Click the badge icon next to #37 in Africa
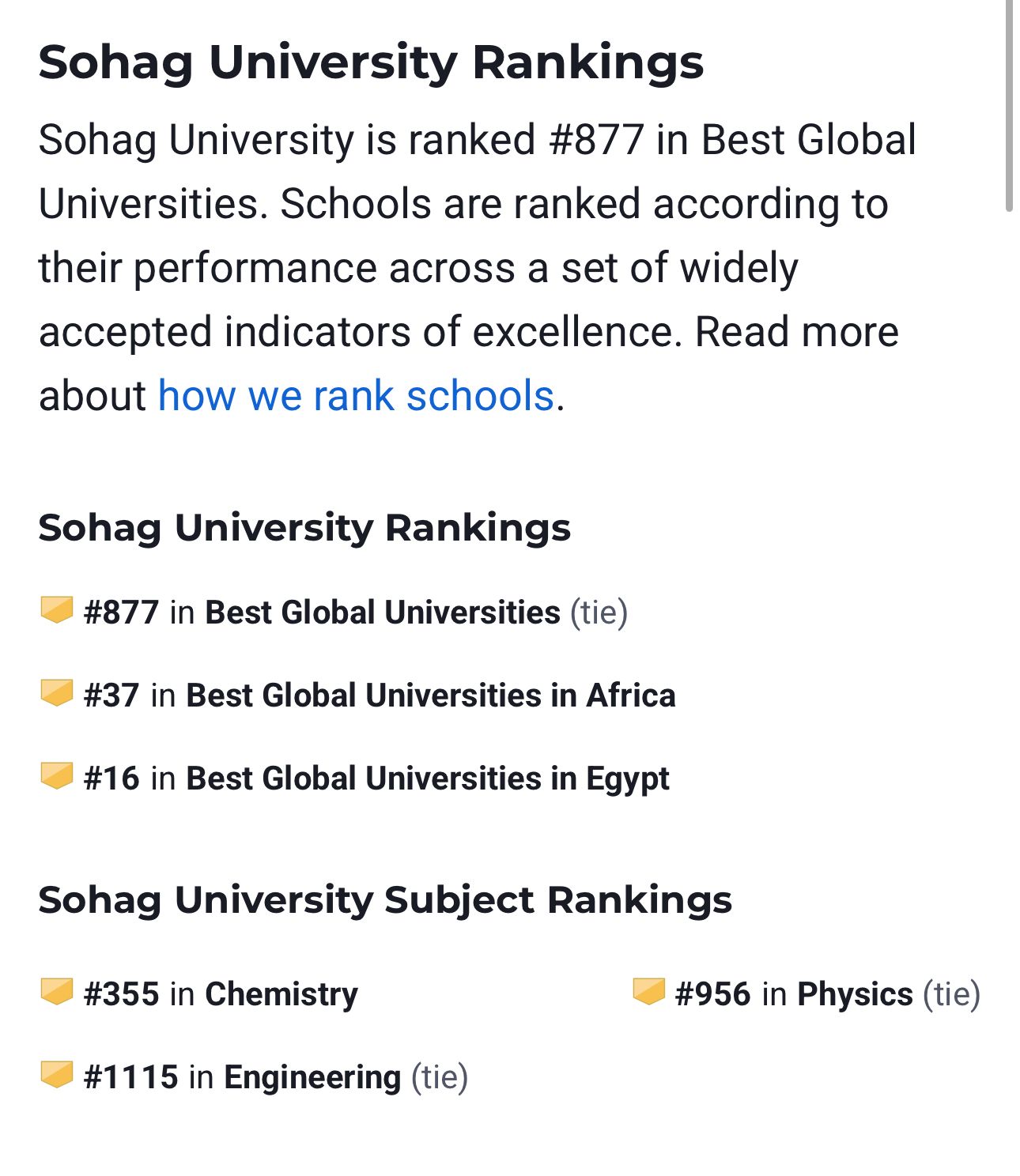1020x1176 pixels. click(56, 693)
